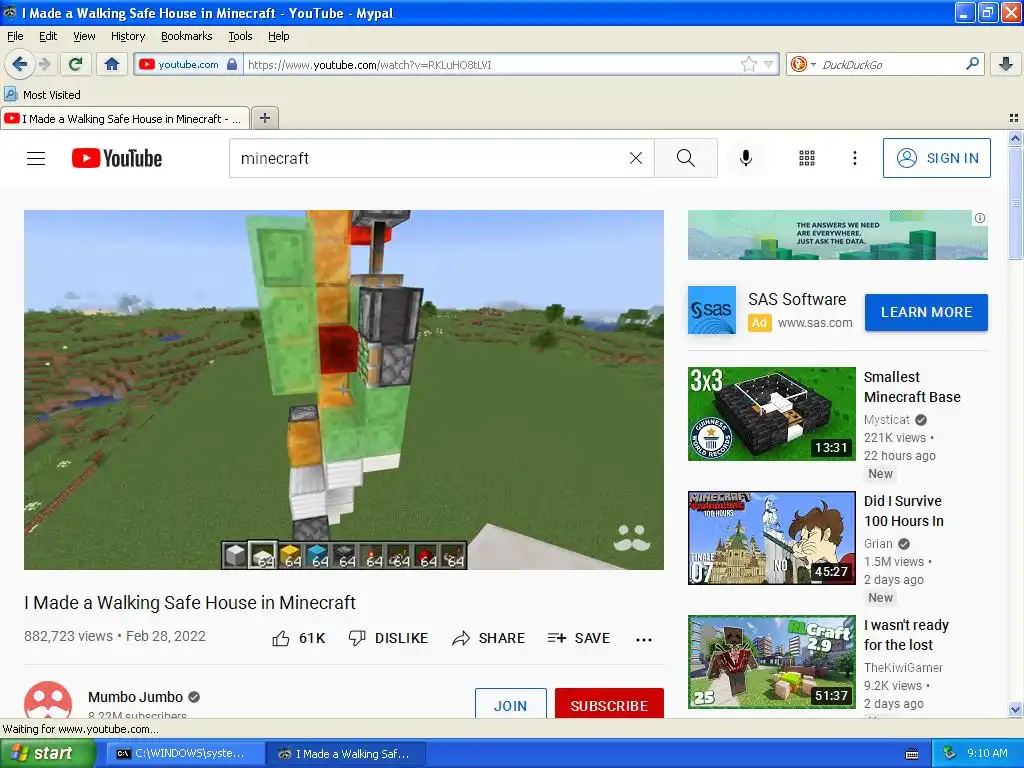Open the list all tabs icon
Viewport: 1024px width, 768px height.
coord(1014,118)
